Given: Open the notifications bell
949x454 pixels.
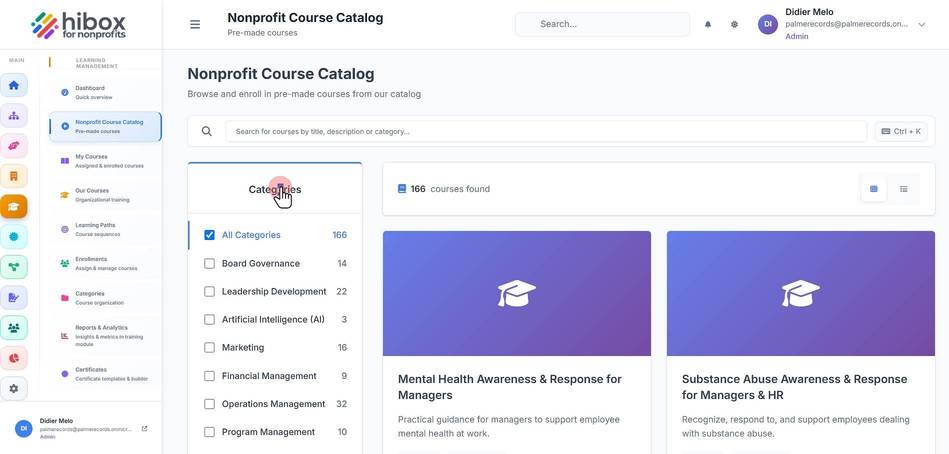Looking at the screenshot, I should point(708,24).
